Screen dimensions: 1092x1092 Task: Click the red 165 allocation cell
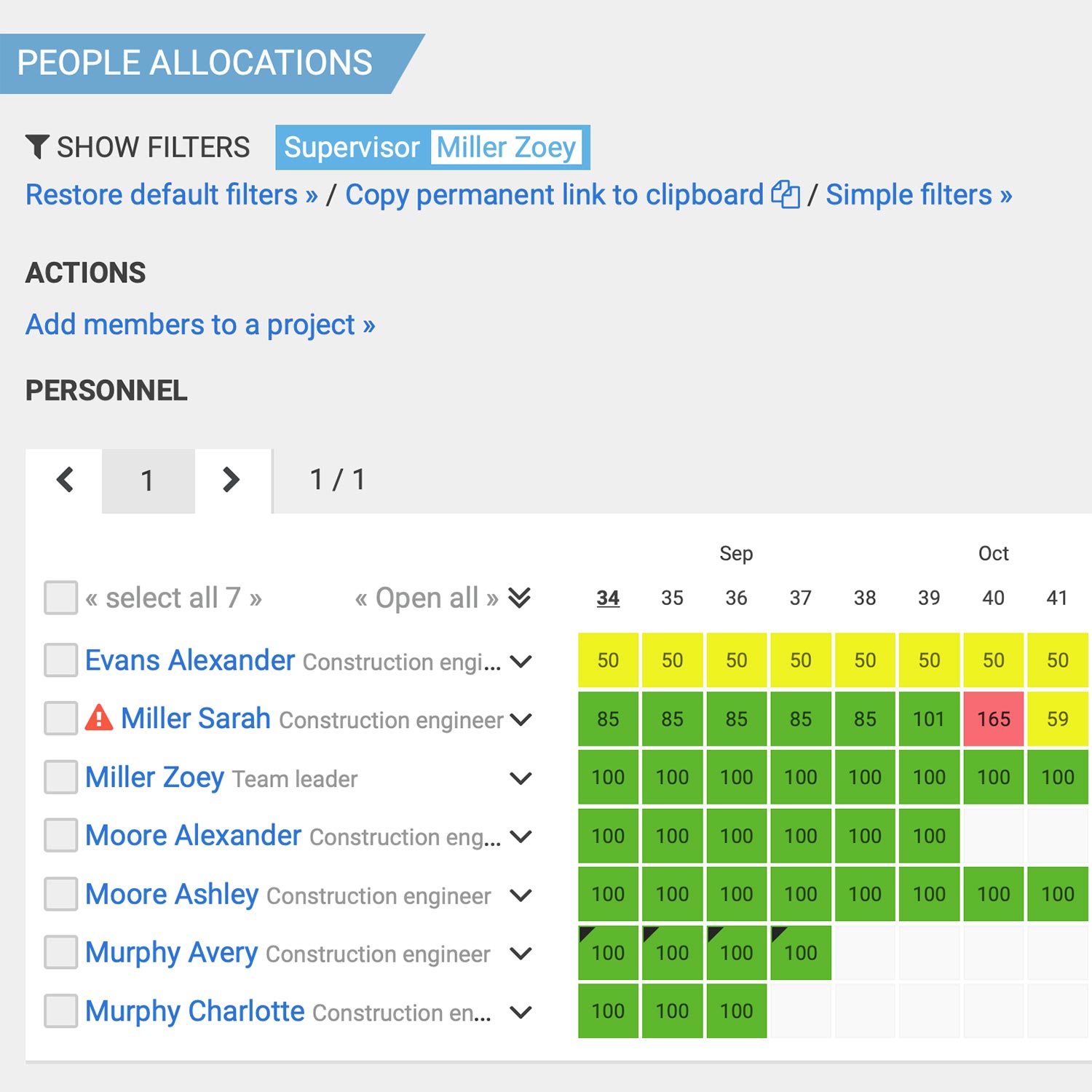pos(993,719)
